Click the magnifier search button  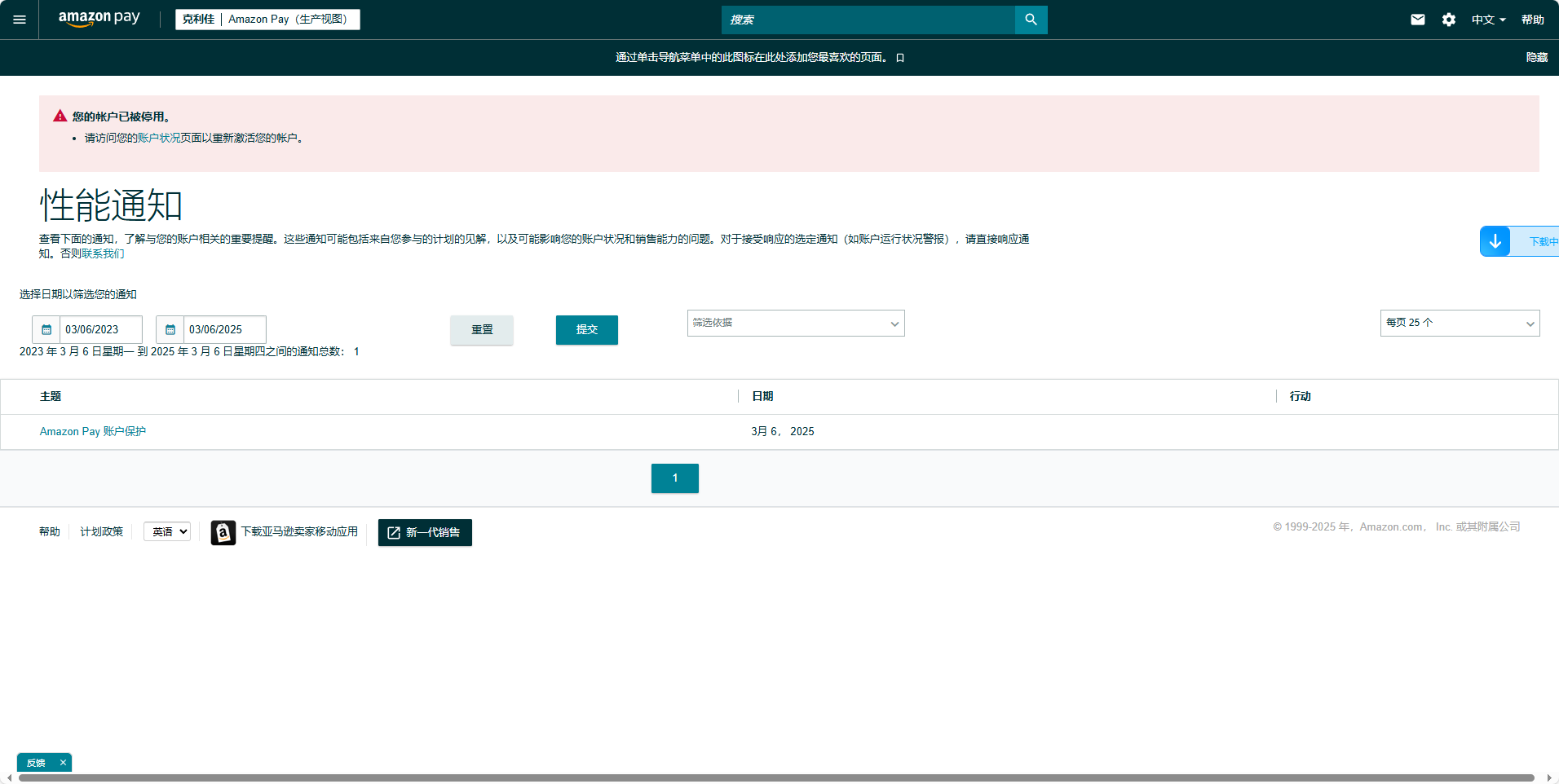tap(1031, 20)
